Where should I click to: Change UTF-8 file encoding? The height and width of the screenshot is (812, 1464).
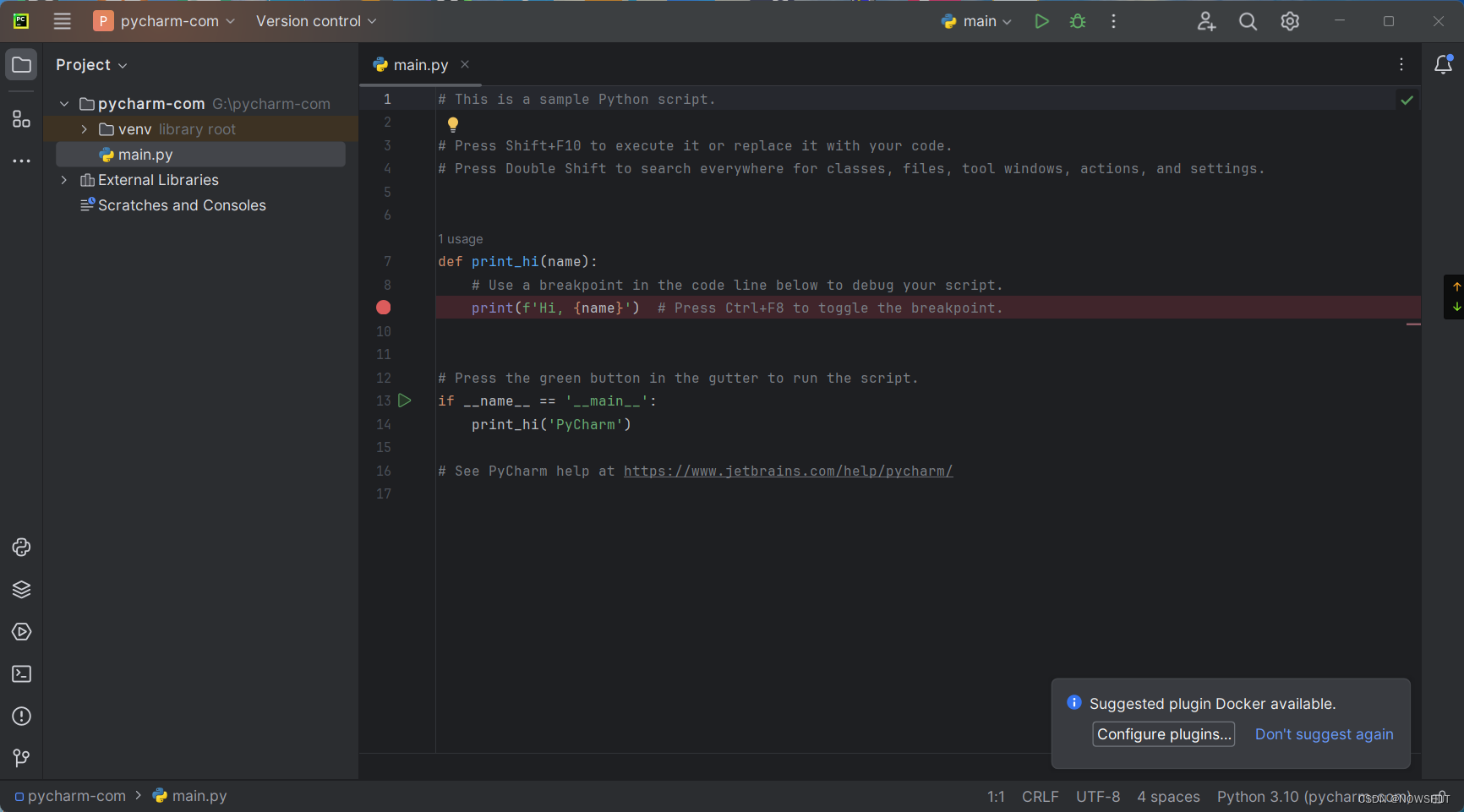(x=1098, y=797)
